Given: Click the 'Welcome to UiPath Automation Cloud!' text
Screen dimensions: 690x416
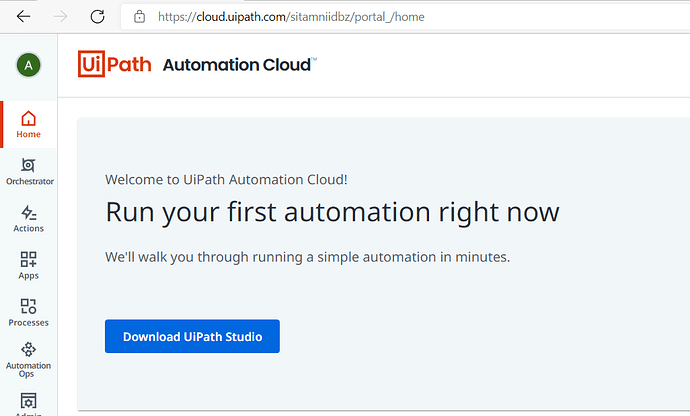Looking at the screenshot, I should pyautogui.click(x=226, y=180).
